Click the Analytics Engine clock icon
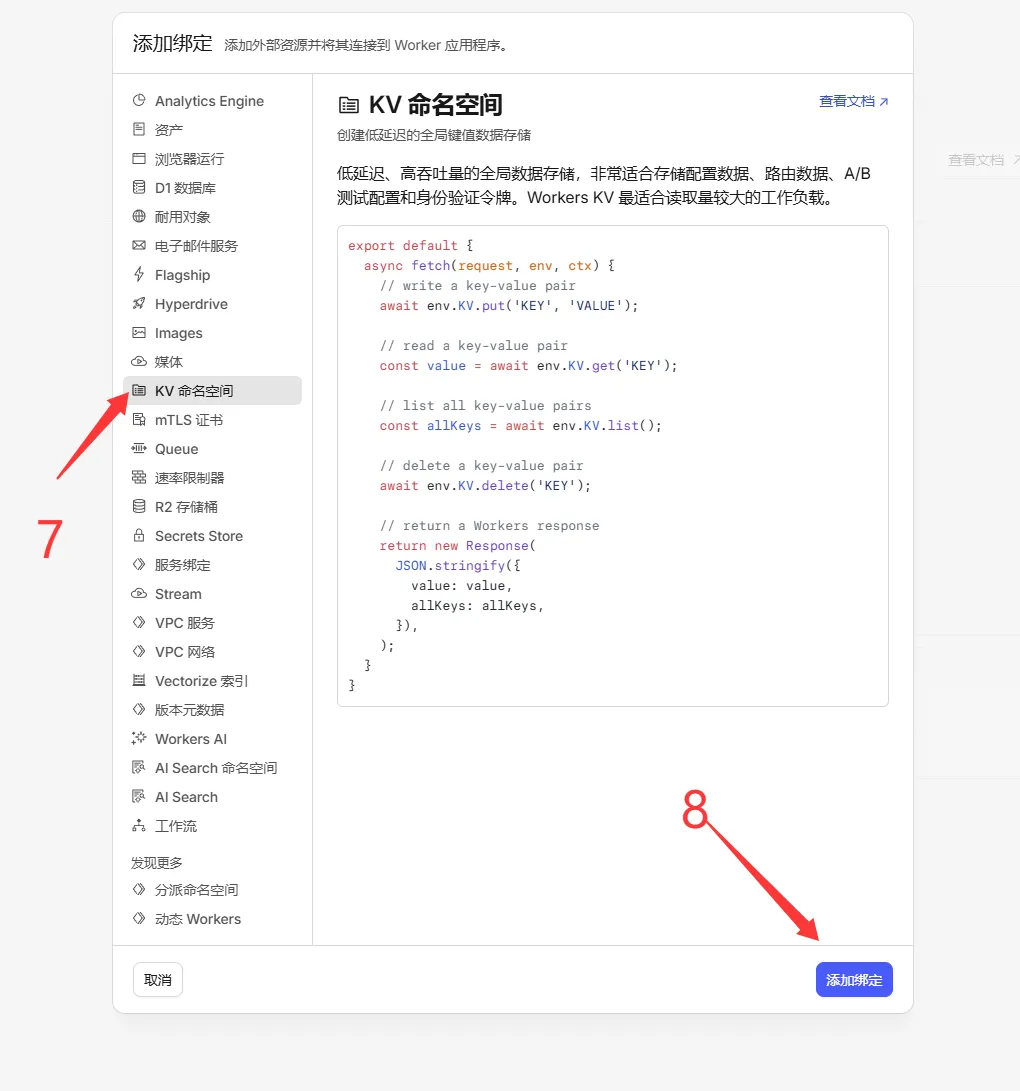The height and width of the screenshot is (1091, 1020). click(x=139, y=100)
